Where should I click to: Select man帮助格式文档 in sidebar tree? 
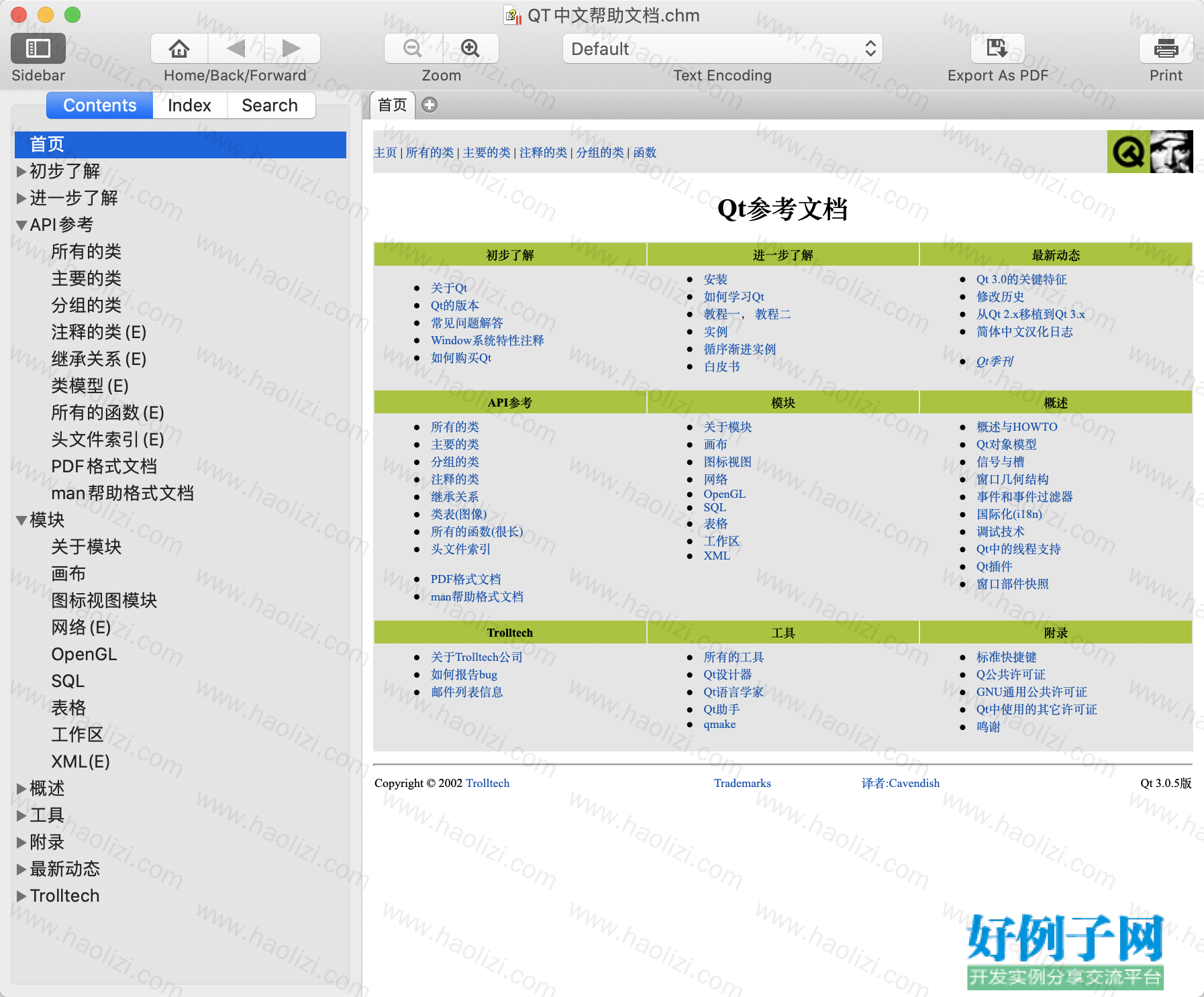(x=122, y=493)
